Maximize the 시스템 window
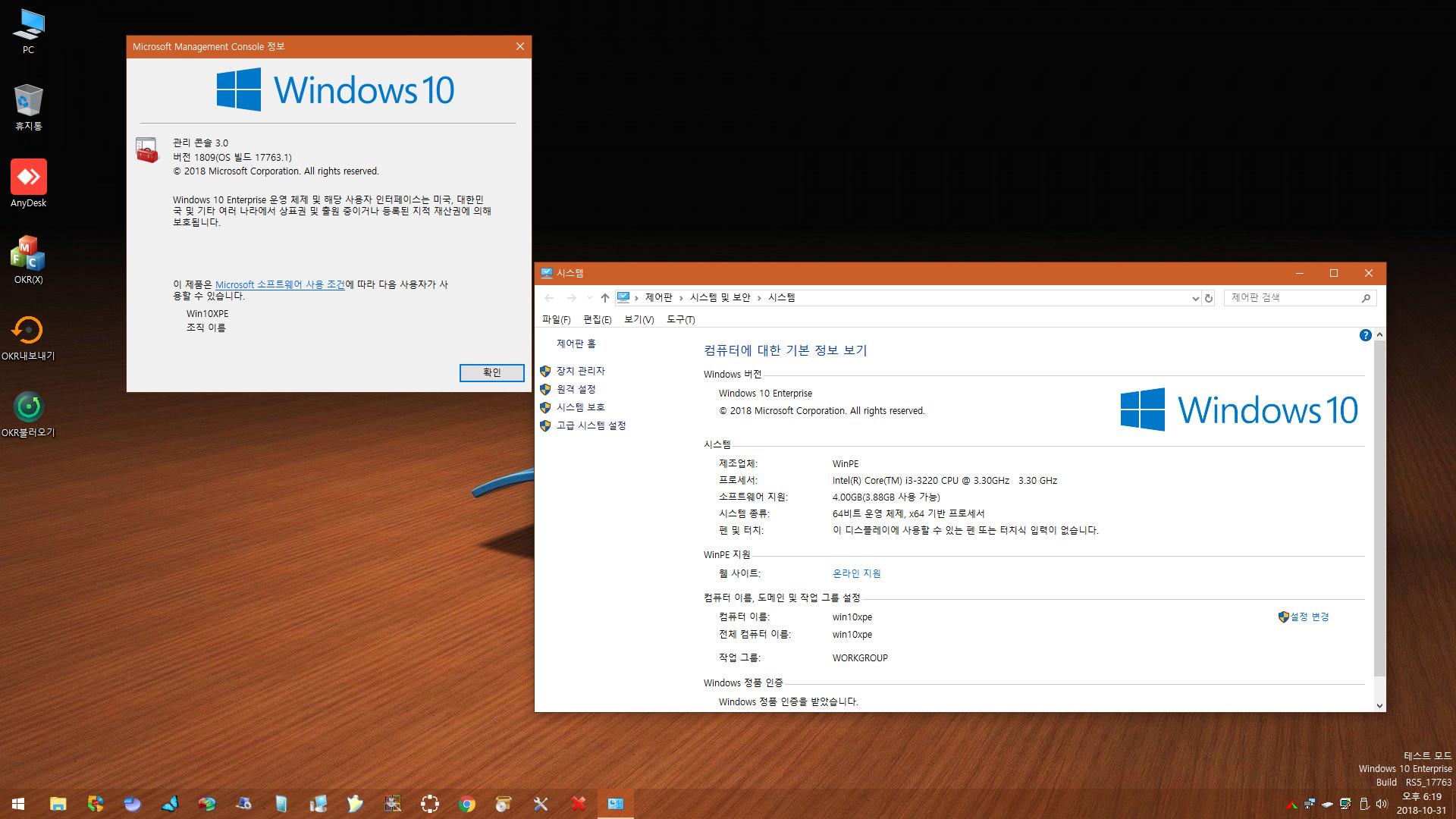Screen dimensions: 1456x819 pyautogui.click(x=1334, y=273)
